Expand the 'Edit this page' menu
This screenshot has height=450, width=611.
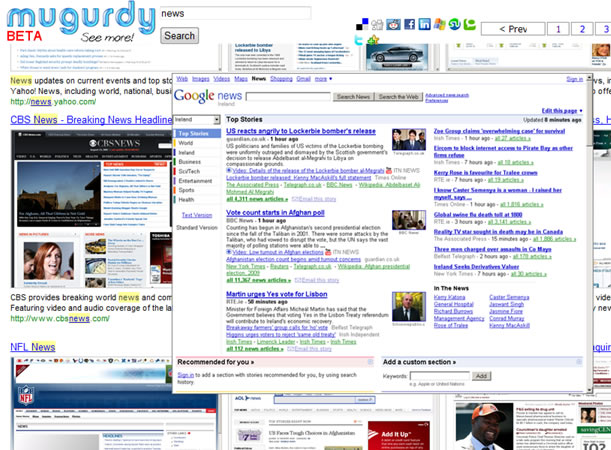click(562, 111)
